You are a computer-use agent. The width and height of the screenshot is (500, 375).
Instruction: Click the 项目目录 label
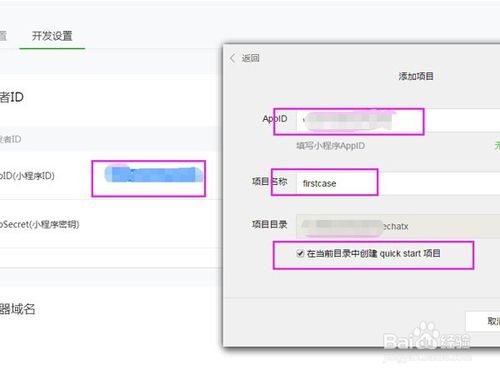click(x=269, y=224)
